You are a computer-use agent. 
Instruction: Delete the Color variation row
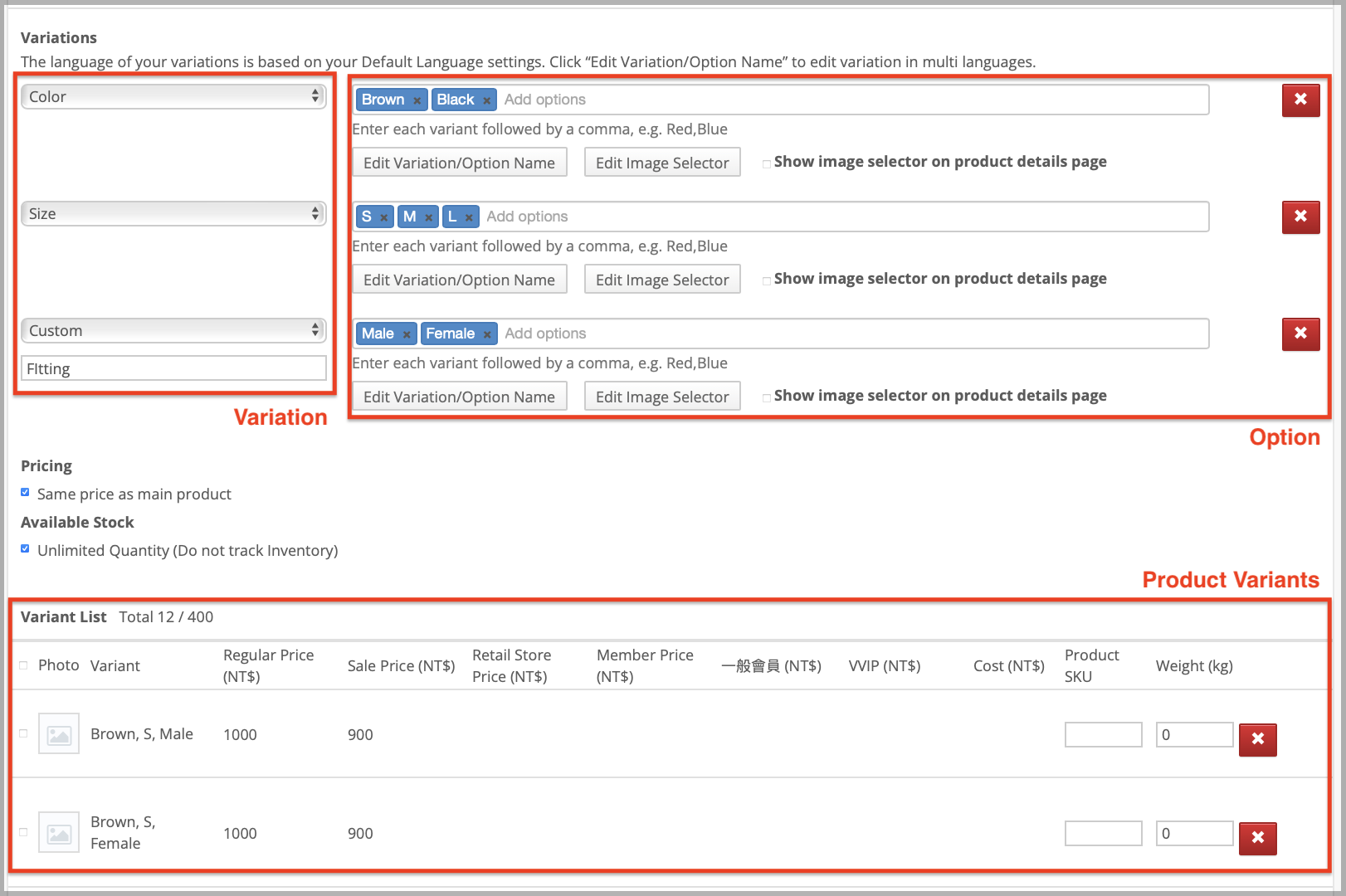[1300, 100]
